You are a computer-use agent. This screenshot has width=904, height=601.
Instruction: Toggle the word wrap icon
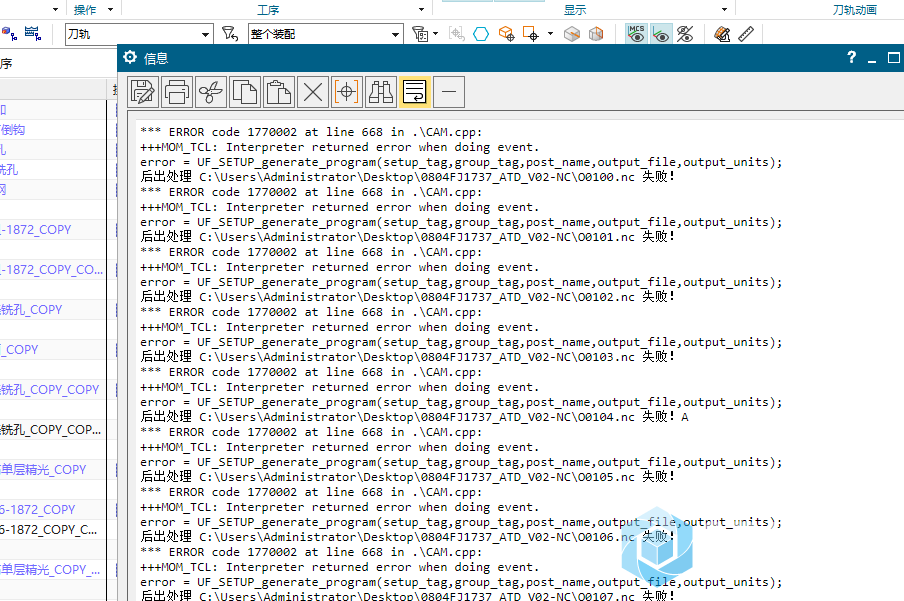(x=415, y=92)
